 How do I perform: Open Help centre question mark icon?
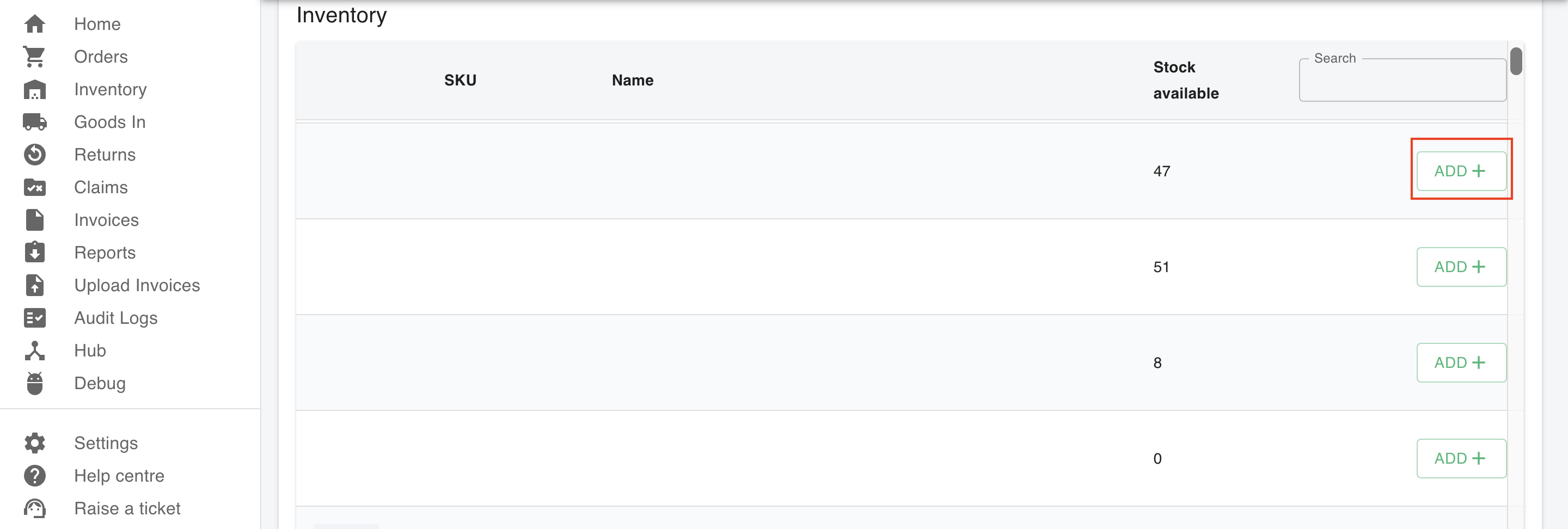[35, 476]
